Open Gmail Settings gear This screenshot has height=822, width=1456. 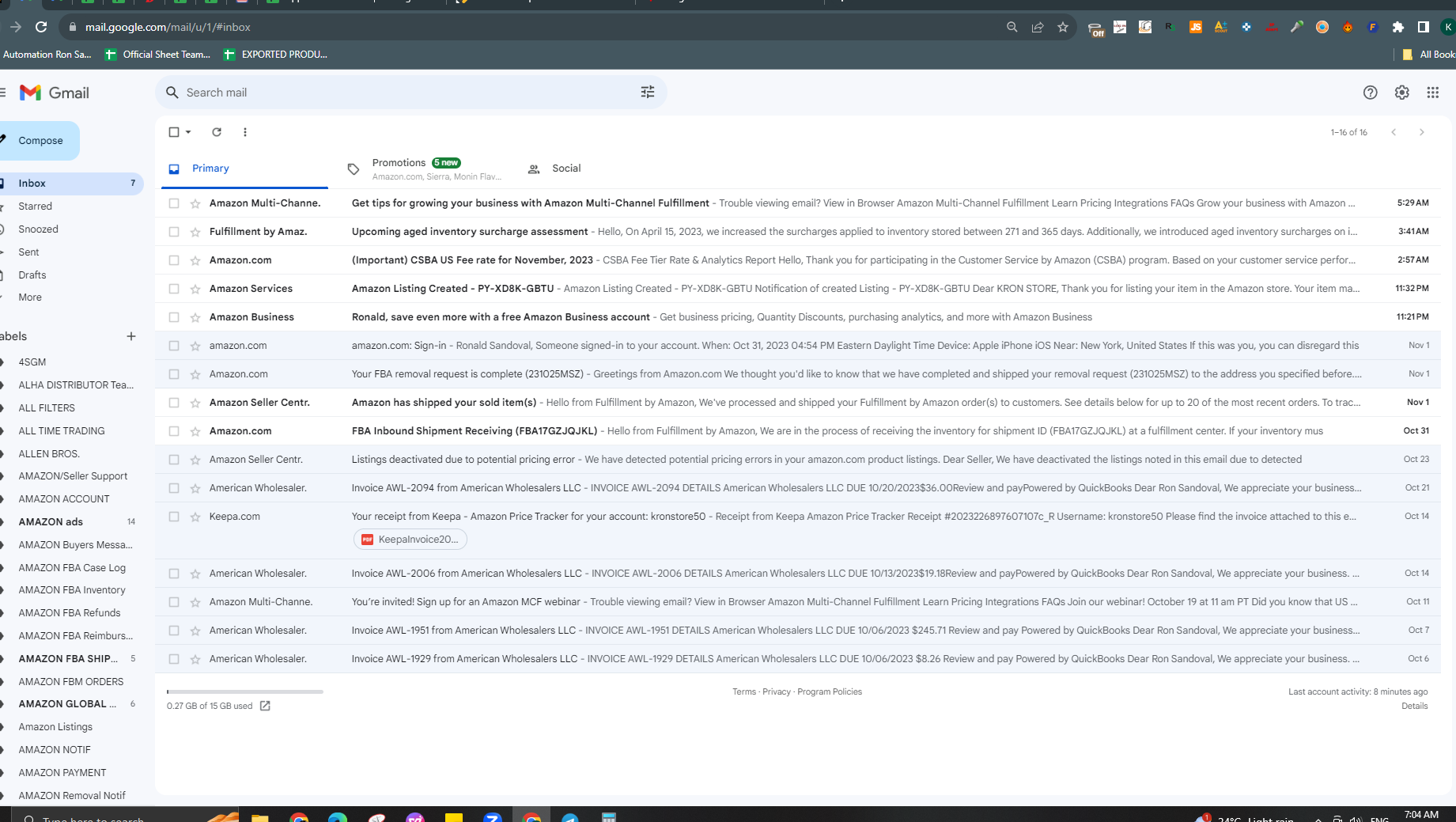coord(1402,93)
